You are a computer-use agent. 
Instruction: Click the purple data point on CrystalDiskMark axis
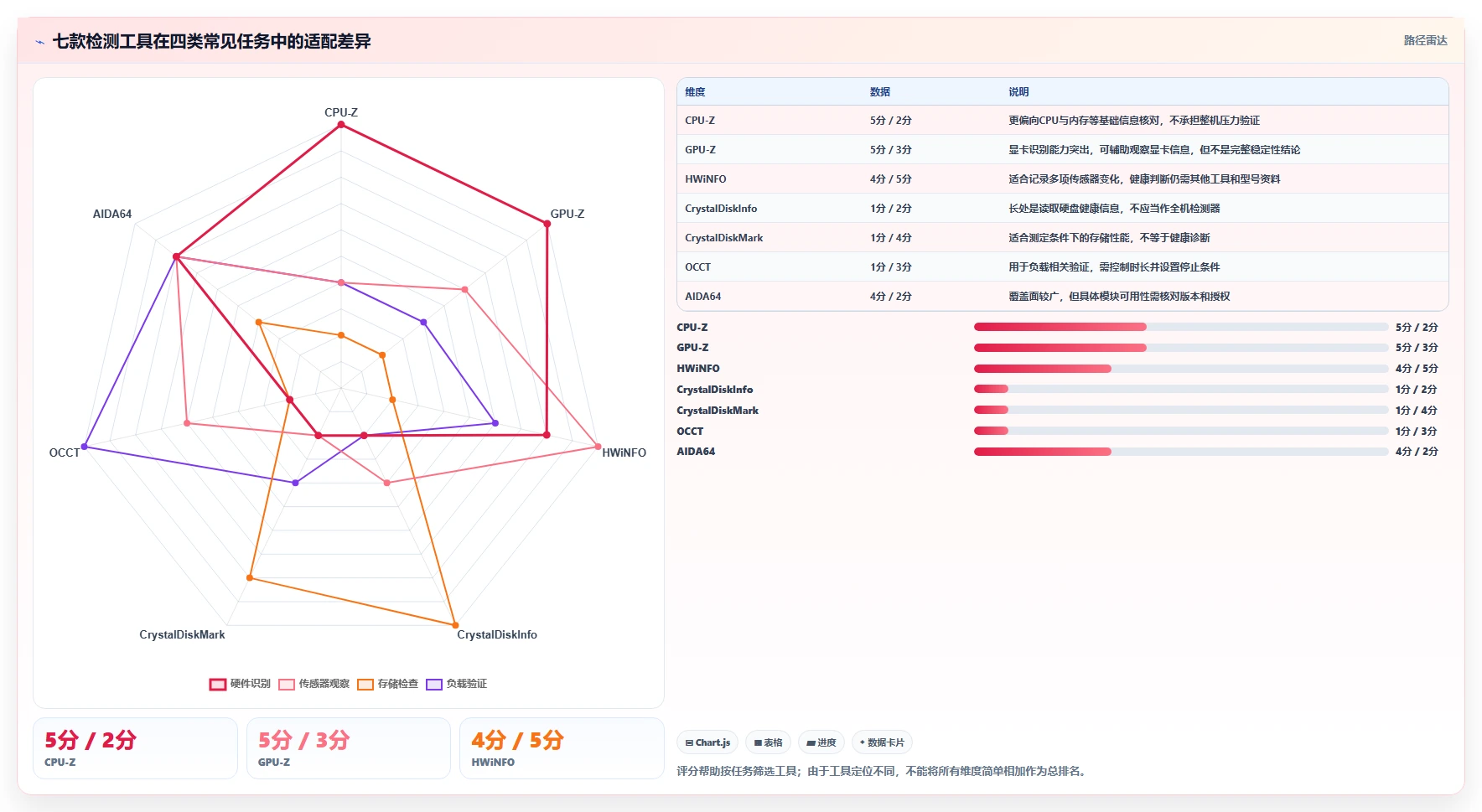[x=295, y=483]
